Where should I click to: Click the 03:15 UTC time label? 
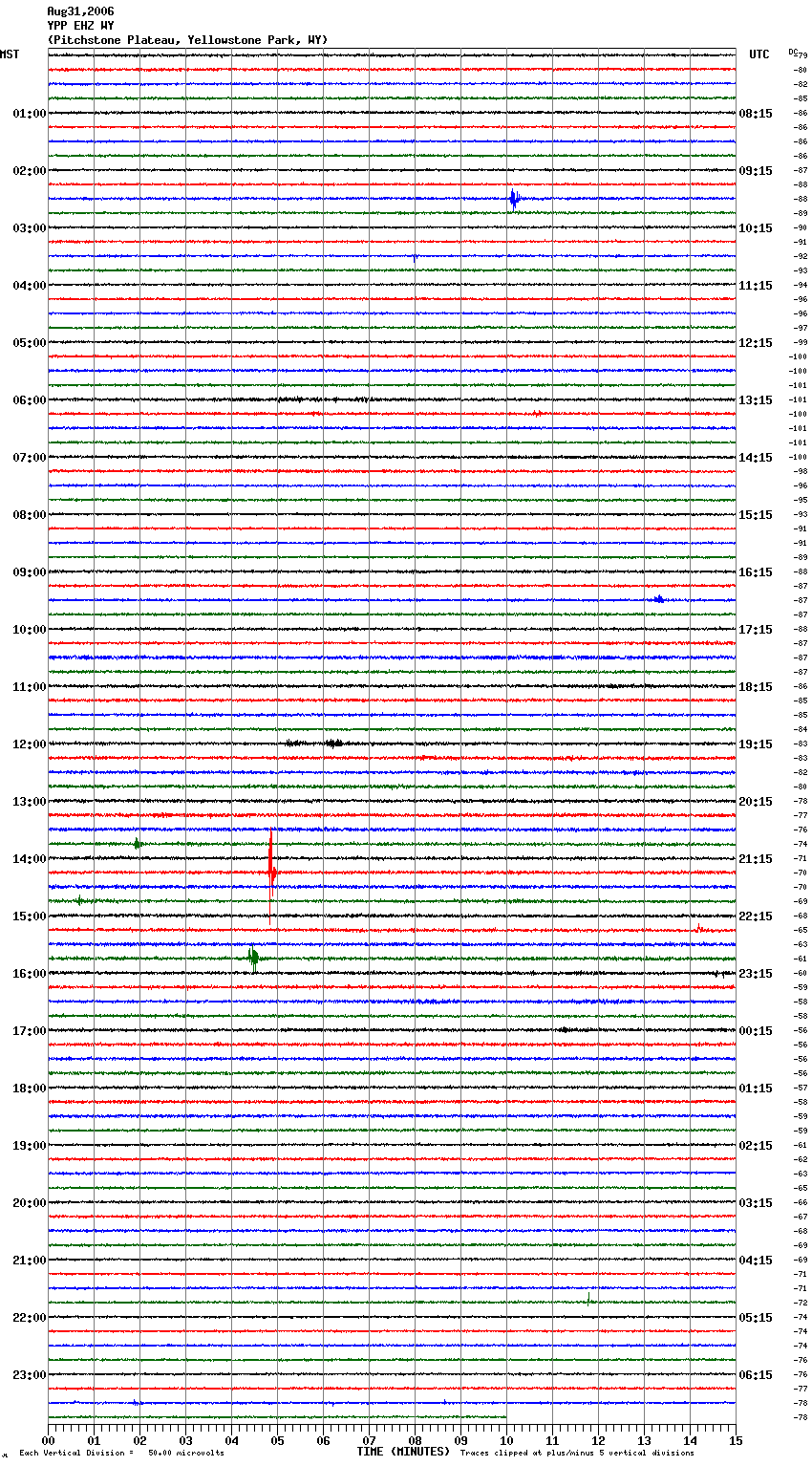(x=756, y=1203)
